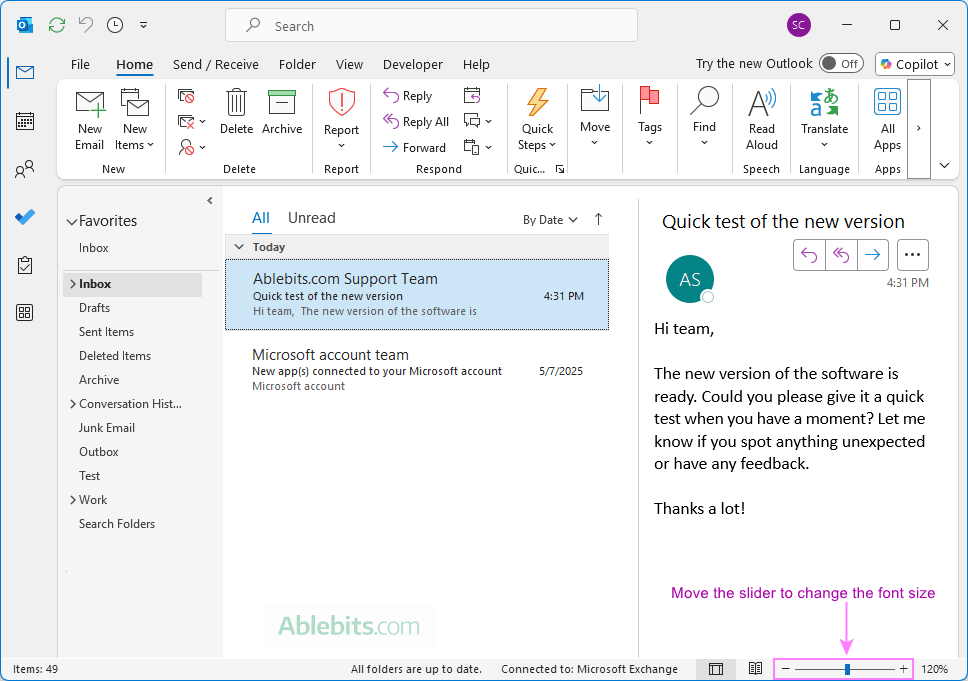
Task: Switch to the Send / Receive tab
Action: coord(215,64)
